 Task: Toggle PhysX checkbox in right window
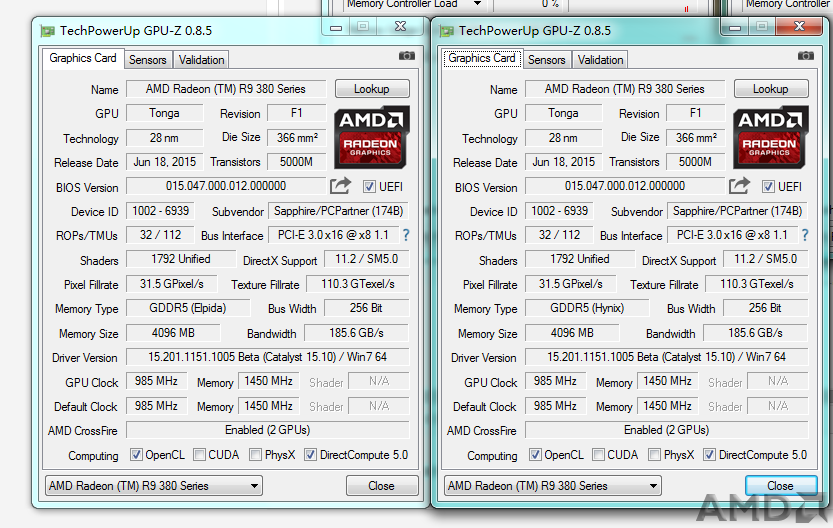point(654,455)
